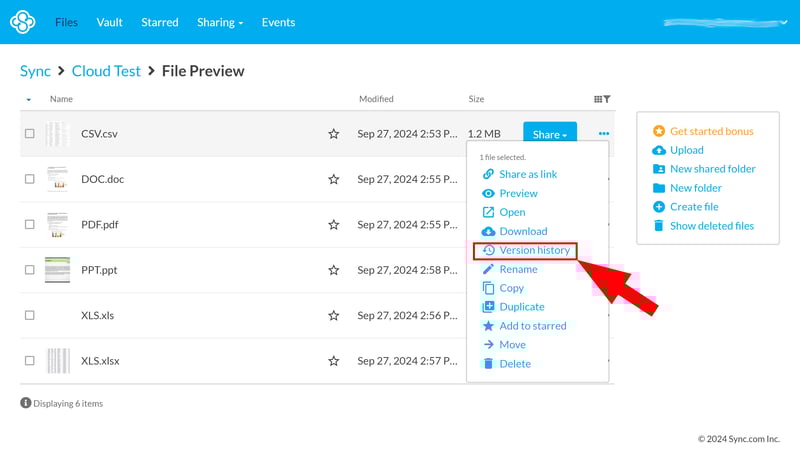Click the Upload cloud icon
The image size is (800, 450).
pos(658,150)
